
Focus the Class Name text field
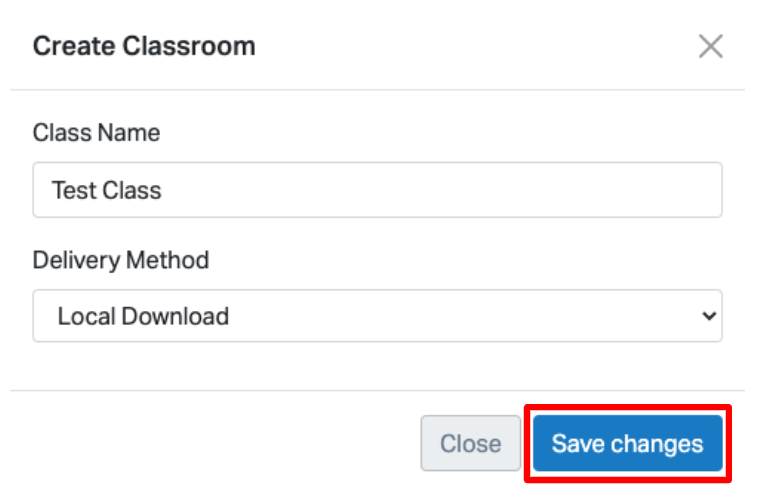click(x=377, y=190)
